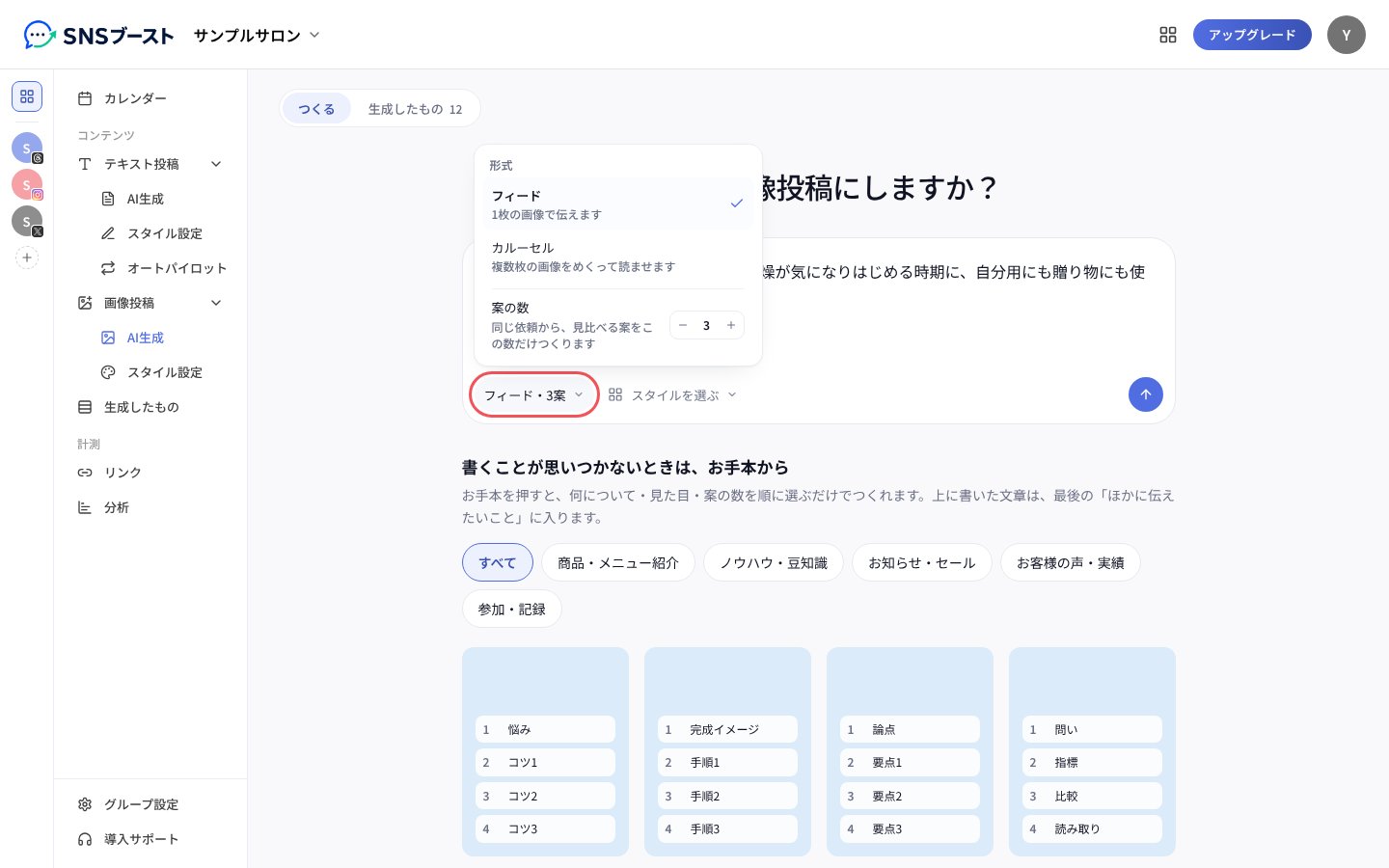This screenshot has width=1389, height=868.
Task: Switch to the つくる tab
Action: (316, 109)
